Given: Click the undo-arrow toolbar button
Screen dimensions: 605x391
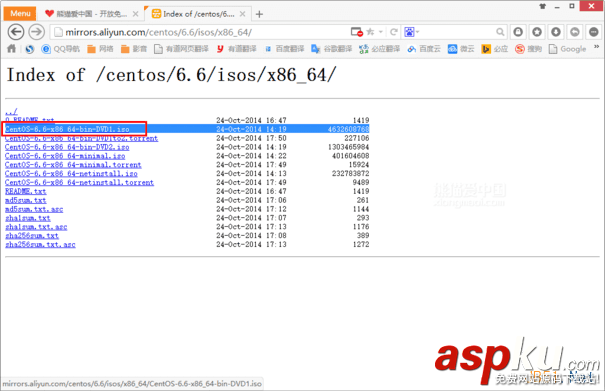Looking at the screenshot, I should pyautogui.click(x=575, y=32).
